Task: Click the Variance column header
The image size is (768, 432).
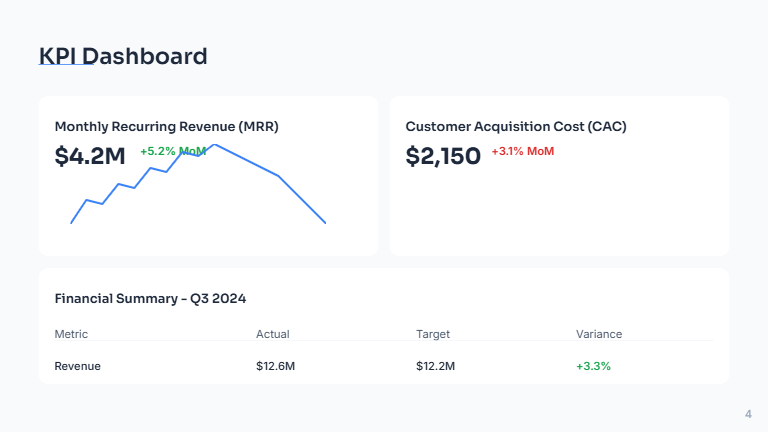Action: (x=599, y=334)
